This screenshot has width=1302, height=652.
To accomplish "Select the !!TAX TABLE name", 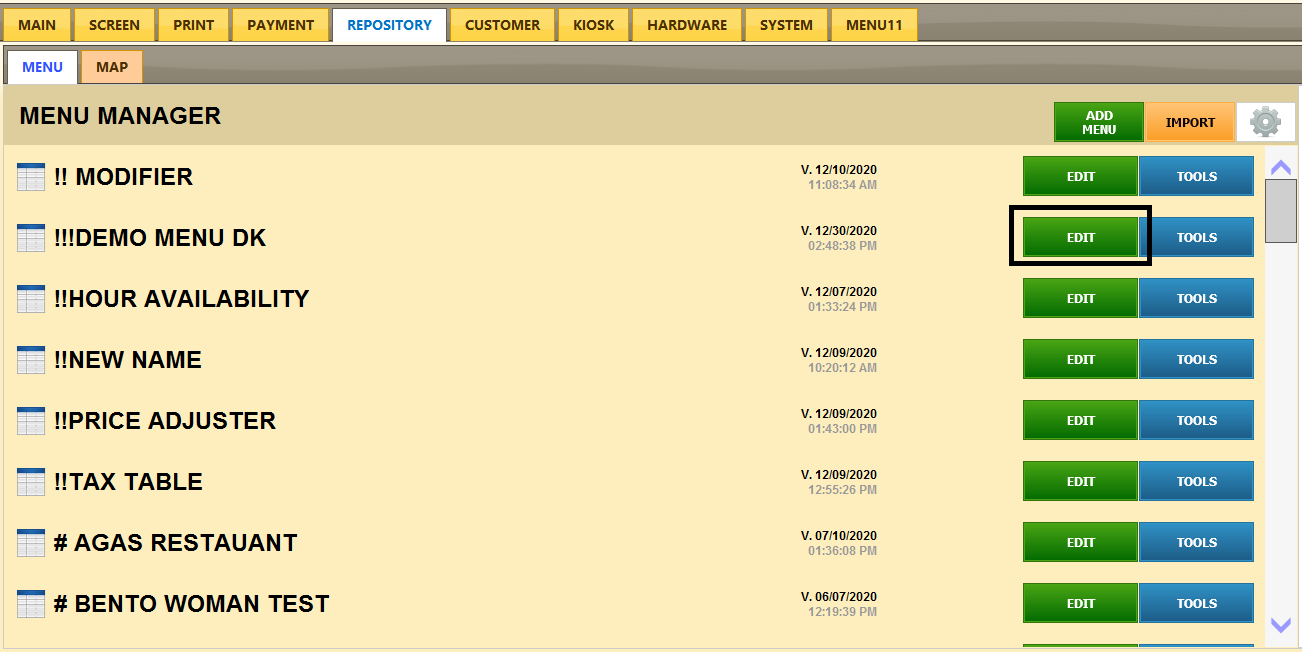I will pos(128,482).
